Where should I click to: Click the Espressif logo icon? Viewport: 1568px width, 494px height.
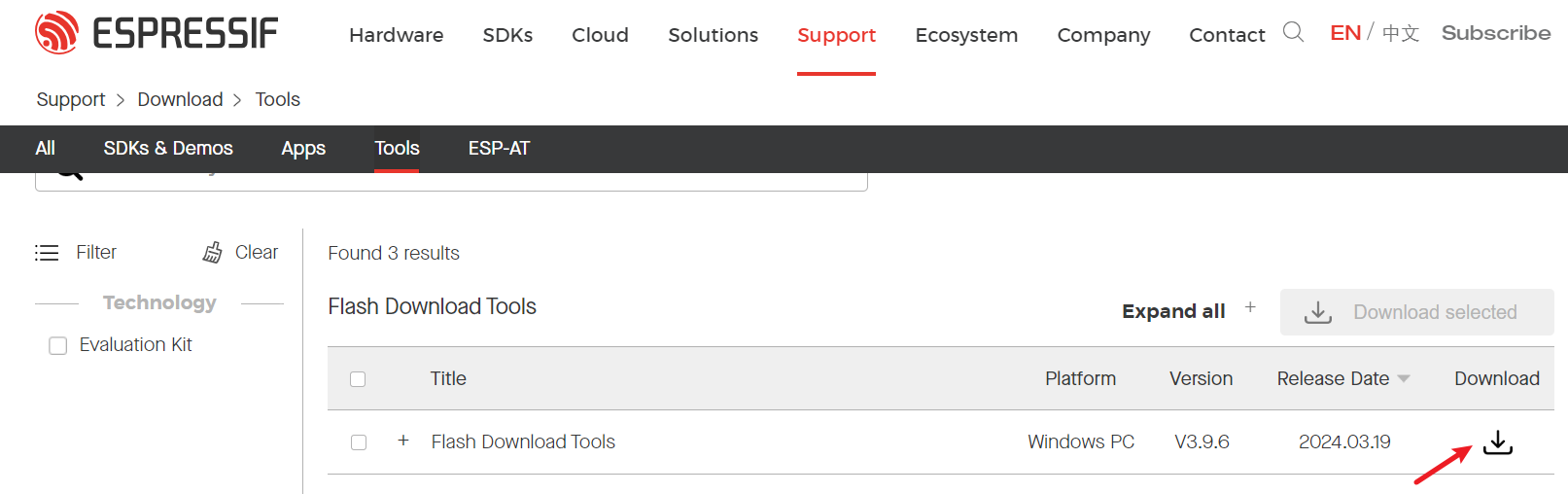point(56,33)
